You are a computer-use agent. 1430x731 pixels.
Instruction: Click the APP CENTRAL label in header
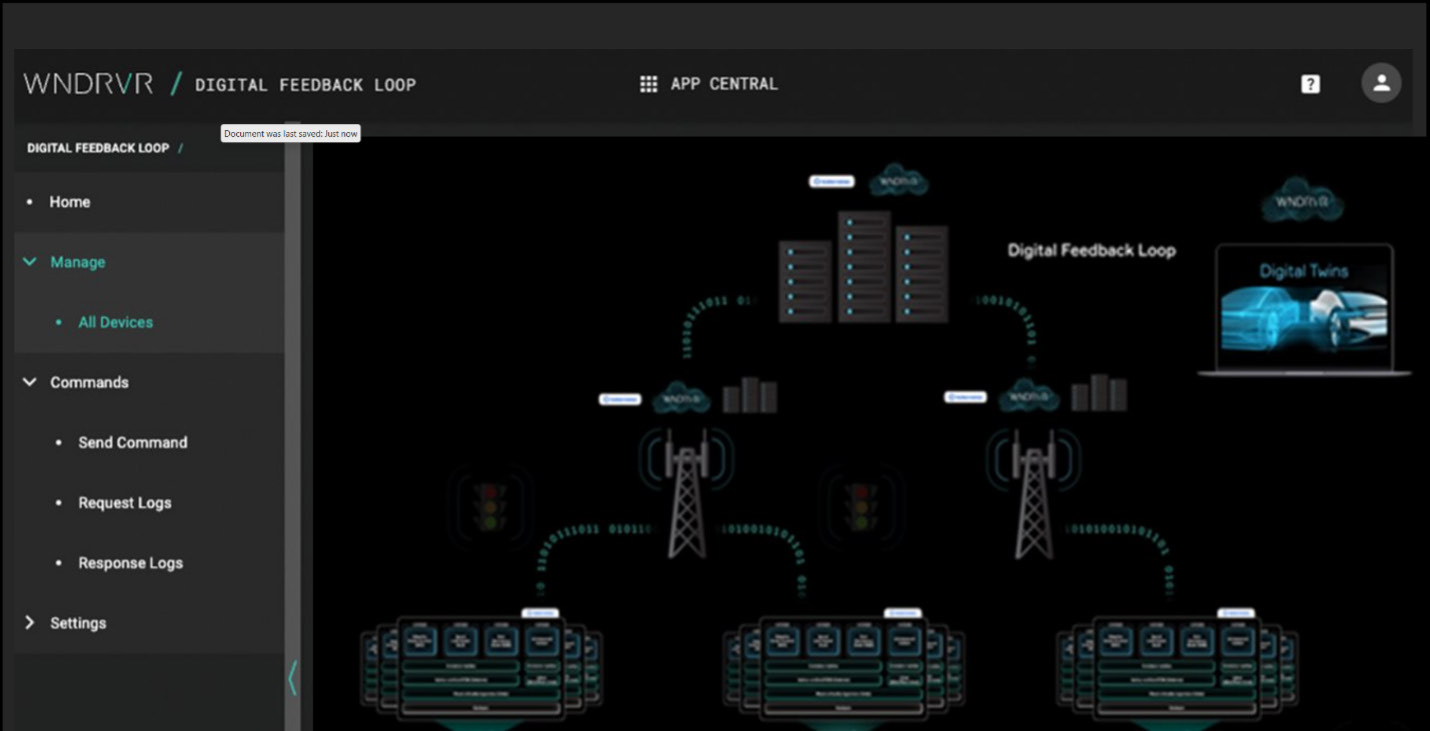click(x=723, y=84)
